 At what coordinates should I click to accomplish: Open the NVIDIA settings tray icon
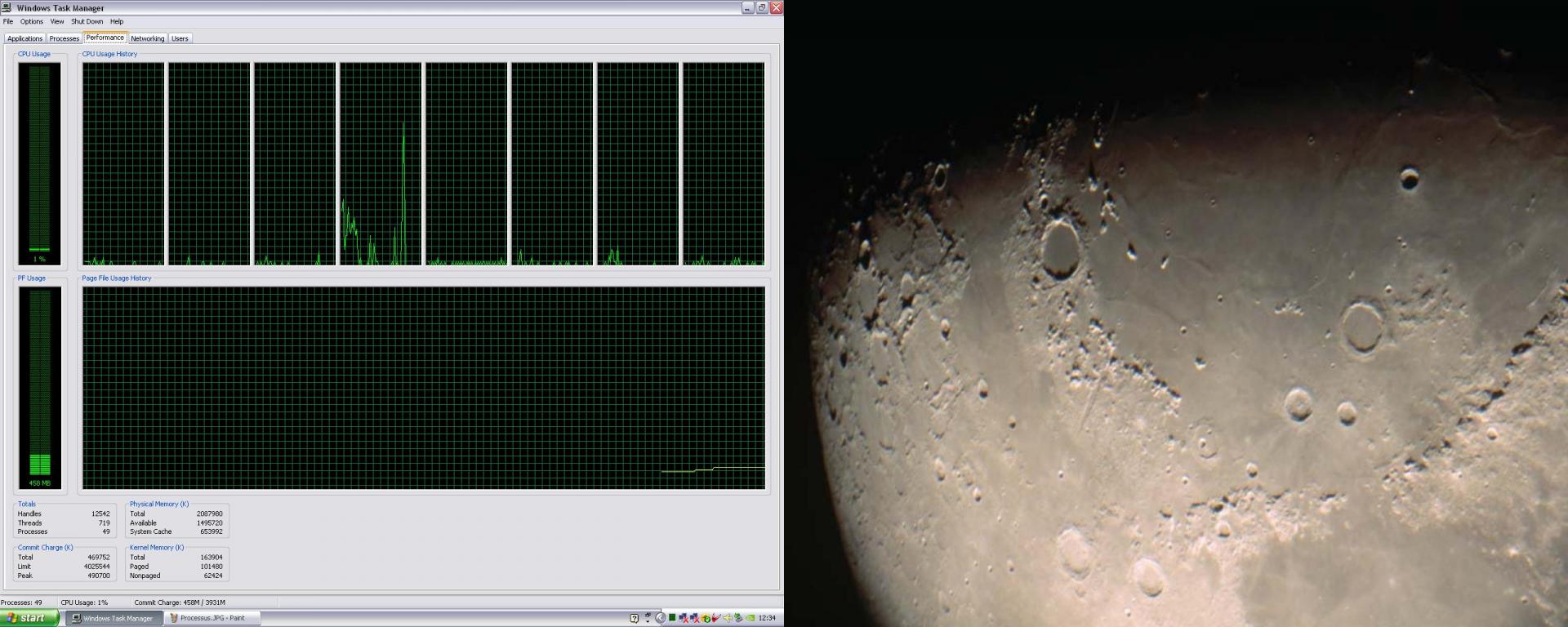click(750, 618)
